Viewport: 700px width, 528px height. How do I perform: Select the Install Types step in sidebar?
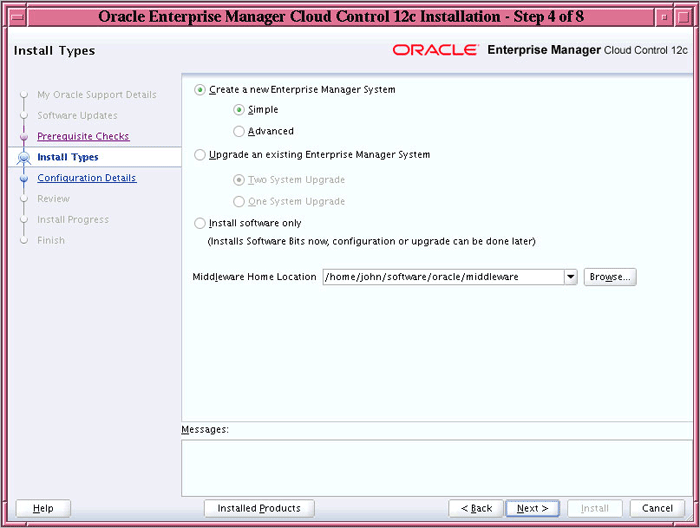click(67, 157)
